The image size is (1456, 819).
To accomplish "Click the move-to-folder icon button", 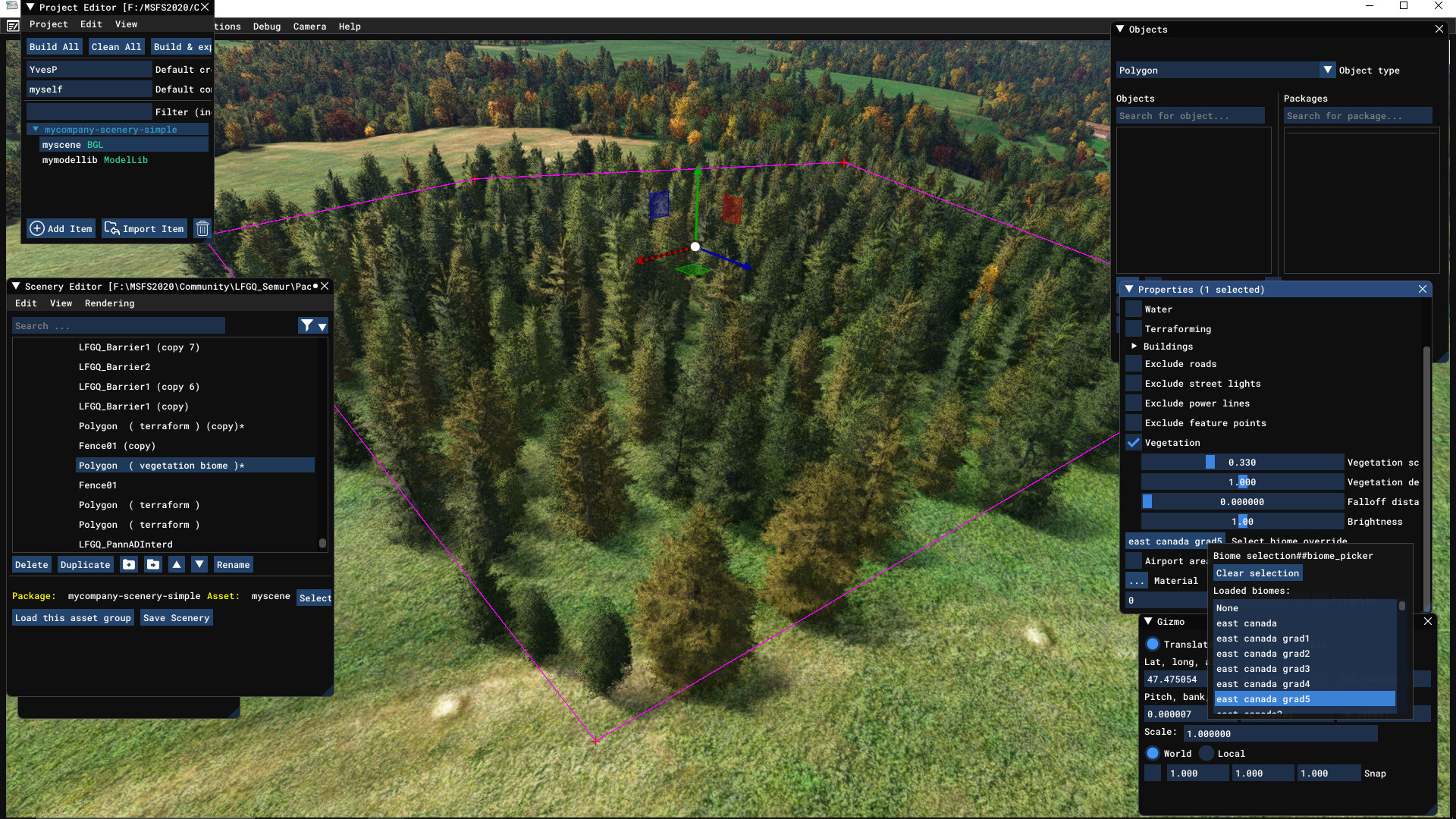I will 153,564.
